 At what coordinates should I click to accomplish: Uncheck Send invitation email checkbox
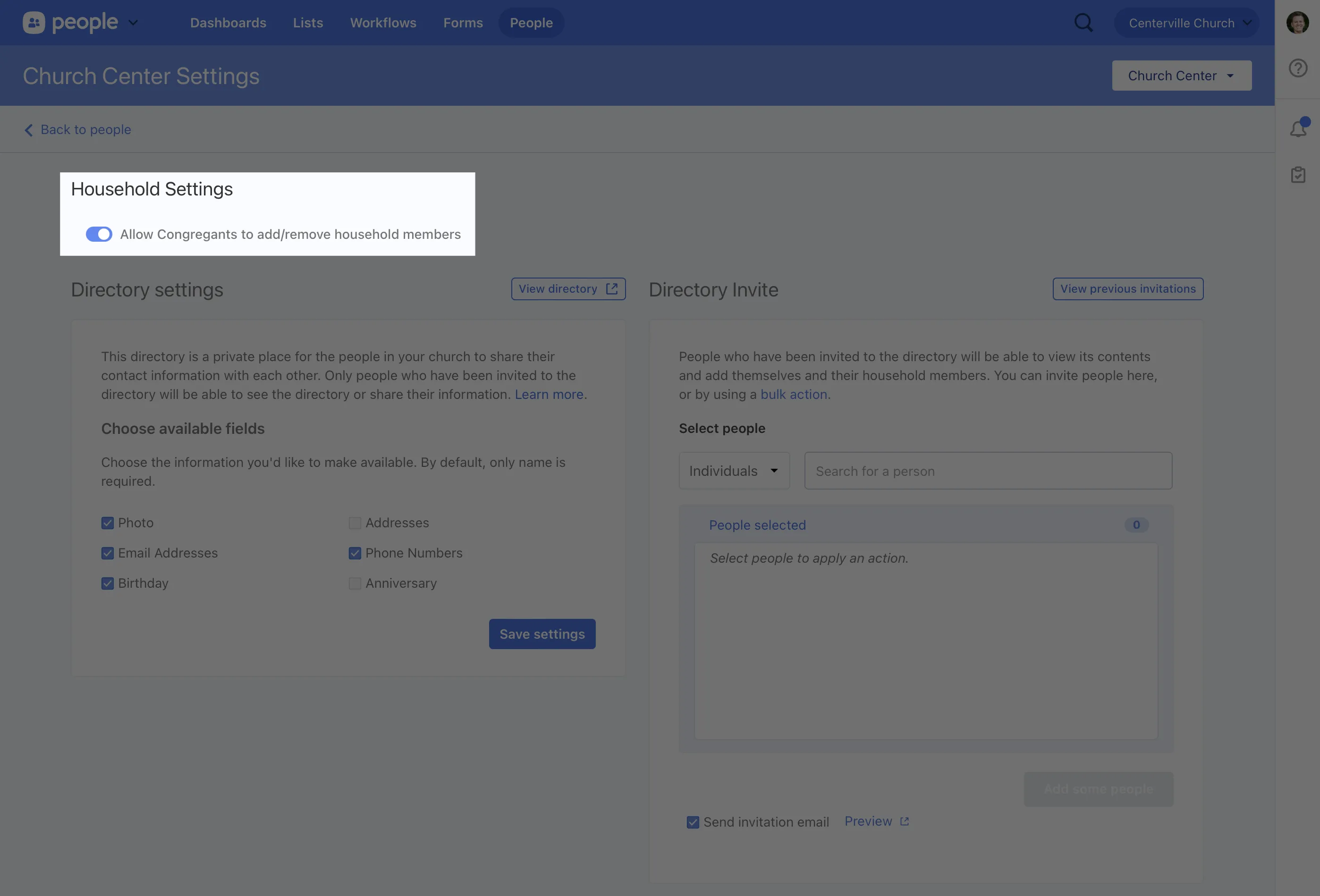pyautogui.click(x=693, y=822)
